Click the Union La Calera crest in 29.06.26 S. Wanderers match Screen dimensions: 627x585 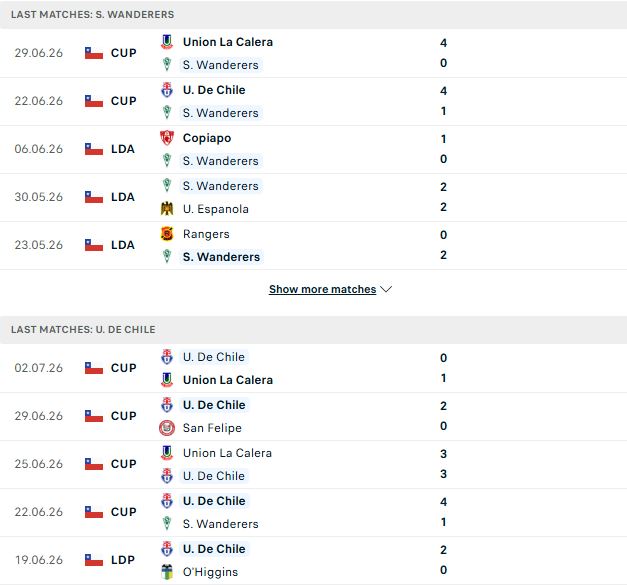click(x=167, y=42)
